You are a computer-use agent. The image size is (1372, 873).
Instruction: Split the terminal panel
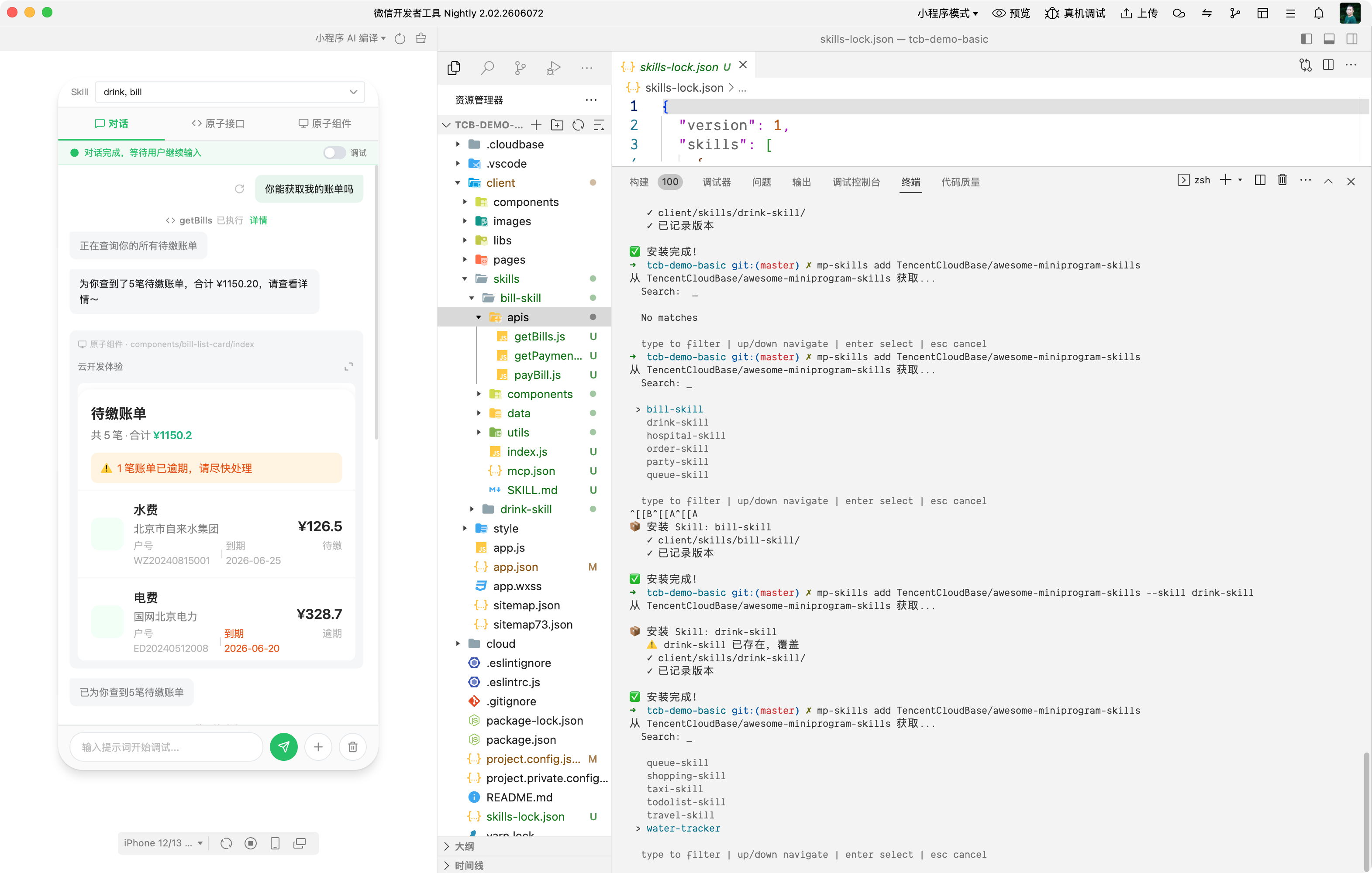[x=1260, y=180]
